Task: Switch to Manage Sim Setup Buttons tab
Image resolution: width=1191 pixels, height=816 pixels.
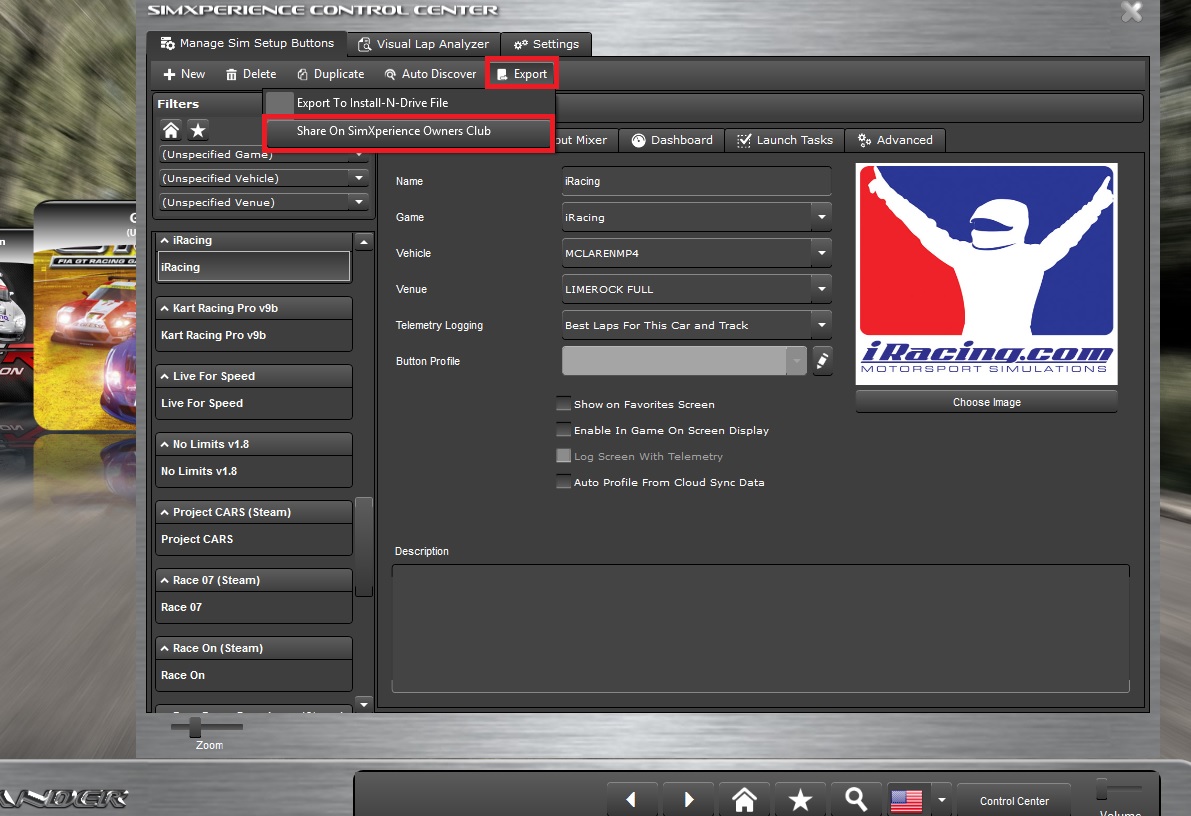Action: point(247,43)
